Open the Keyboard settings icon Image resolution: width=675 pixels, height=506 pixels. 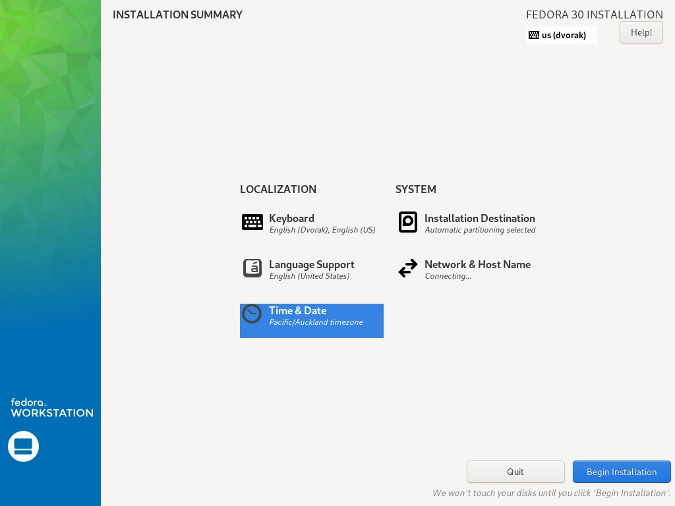pyautogui.click(x=252, y=222)
